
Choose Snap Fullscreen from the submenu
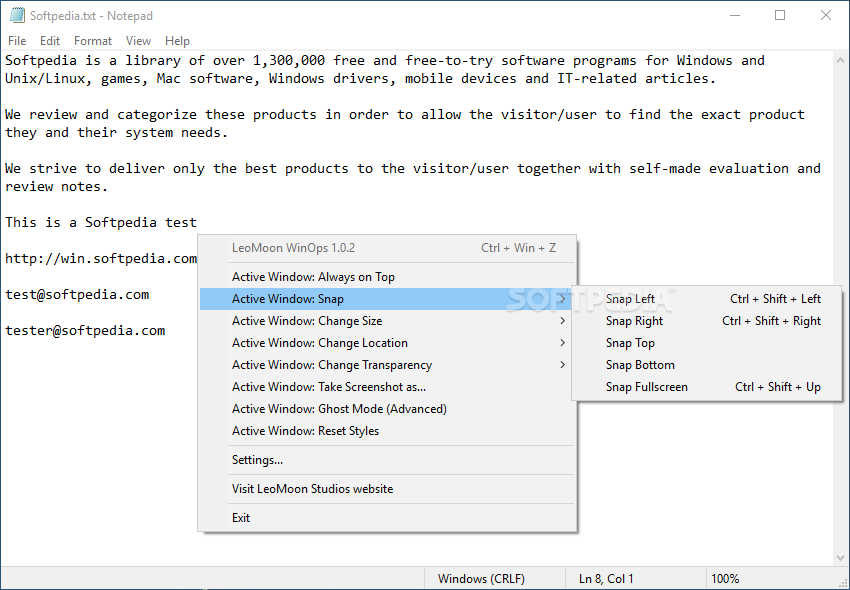coord(707,387)
